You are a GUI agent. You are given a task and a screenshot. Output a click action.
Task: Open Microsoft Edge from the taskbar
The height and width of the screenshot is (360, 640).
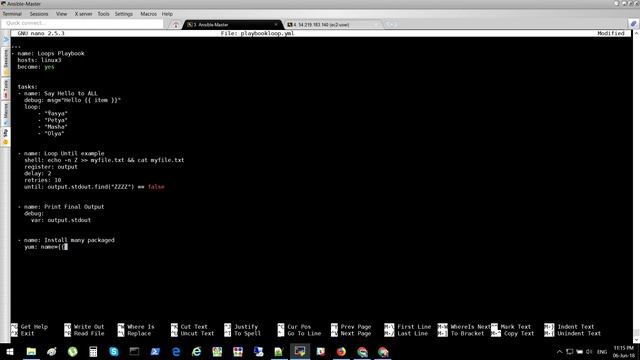[x=176, y=352]
